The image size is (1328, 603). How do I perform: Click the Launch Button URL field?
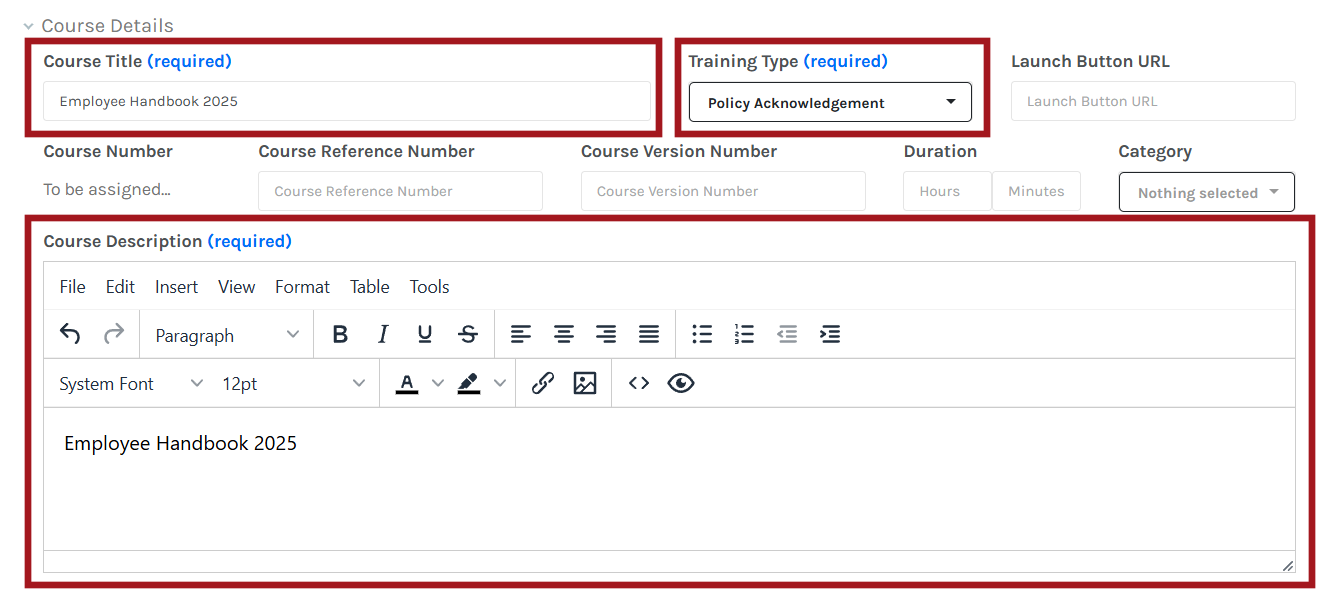pyautogui.click(x=1153, y=101)
